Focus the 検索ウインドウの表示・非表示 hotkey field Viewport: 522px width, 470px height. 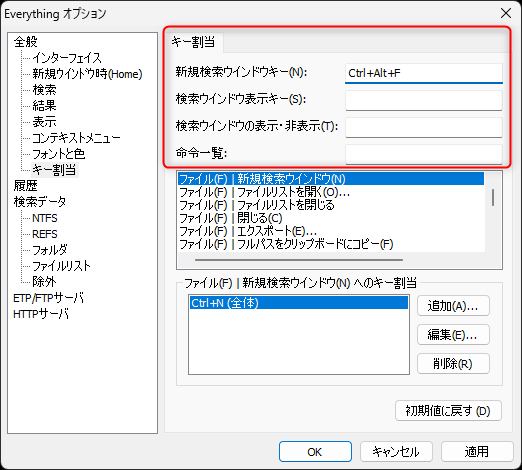tap(424, 127)
